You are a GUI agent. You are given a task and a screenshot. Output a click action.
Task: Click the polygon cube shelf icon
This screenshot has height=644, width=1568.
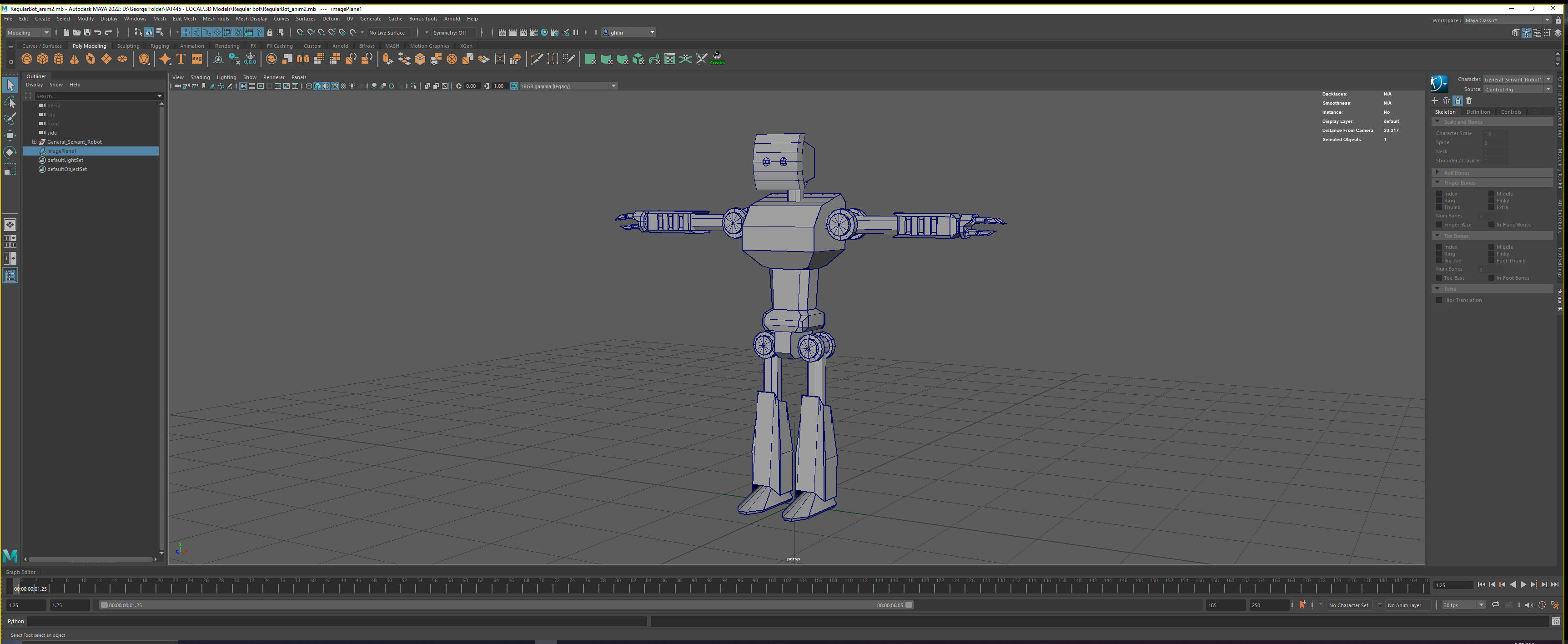coord(43,59)
